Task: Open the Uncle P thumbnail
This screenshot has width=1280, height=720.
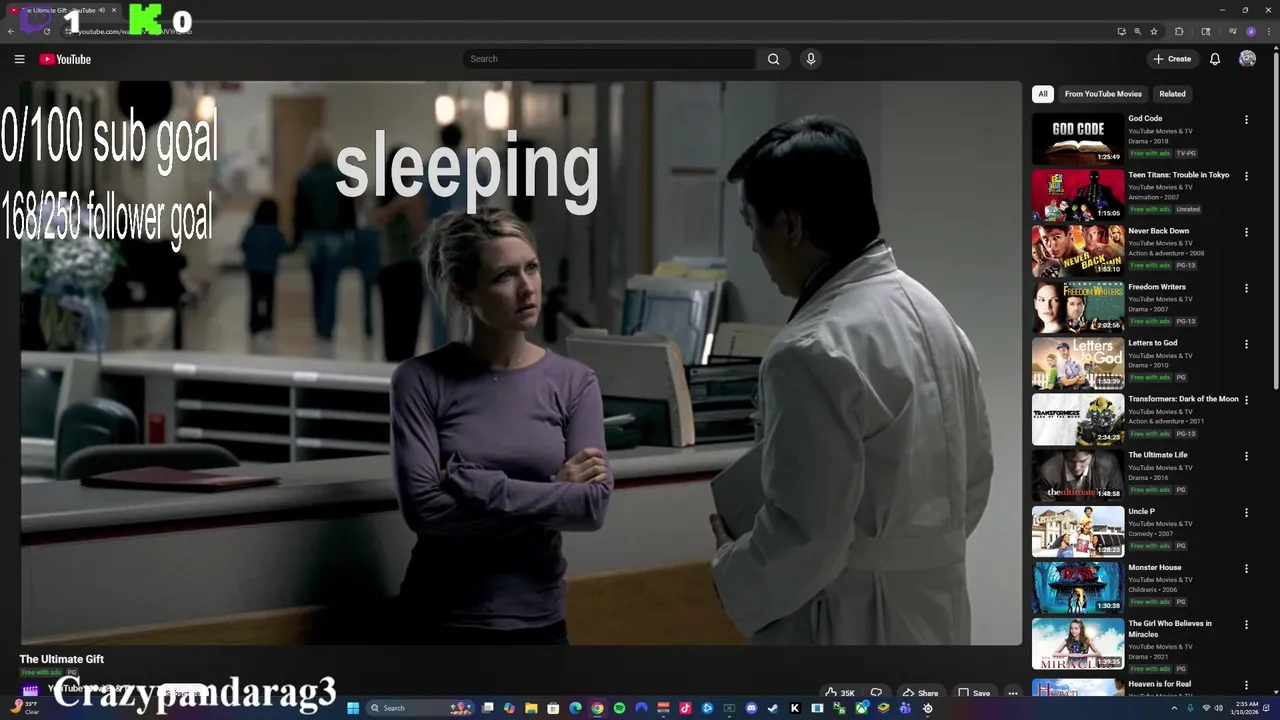Action: (1078, 531)
